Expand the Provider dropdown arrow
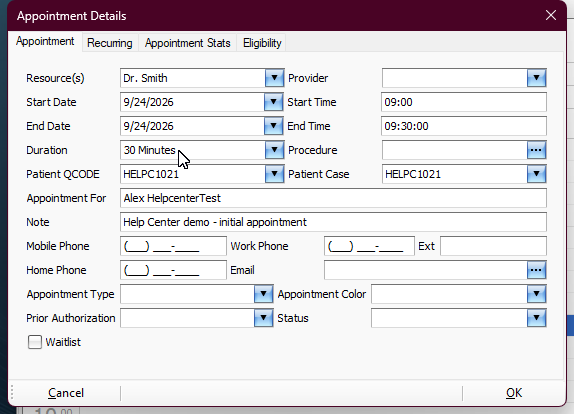 (536, 78)
